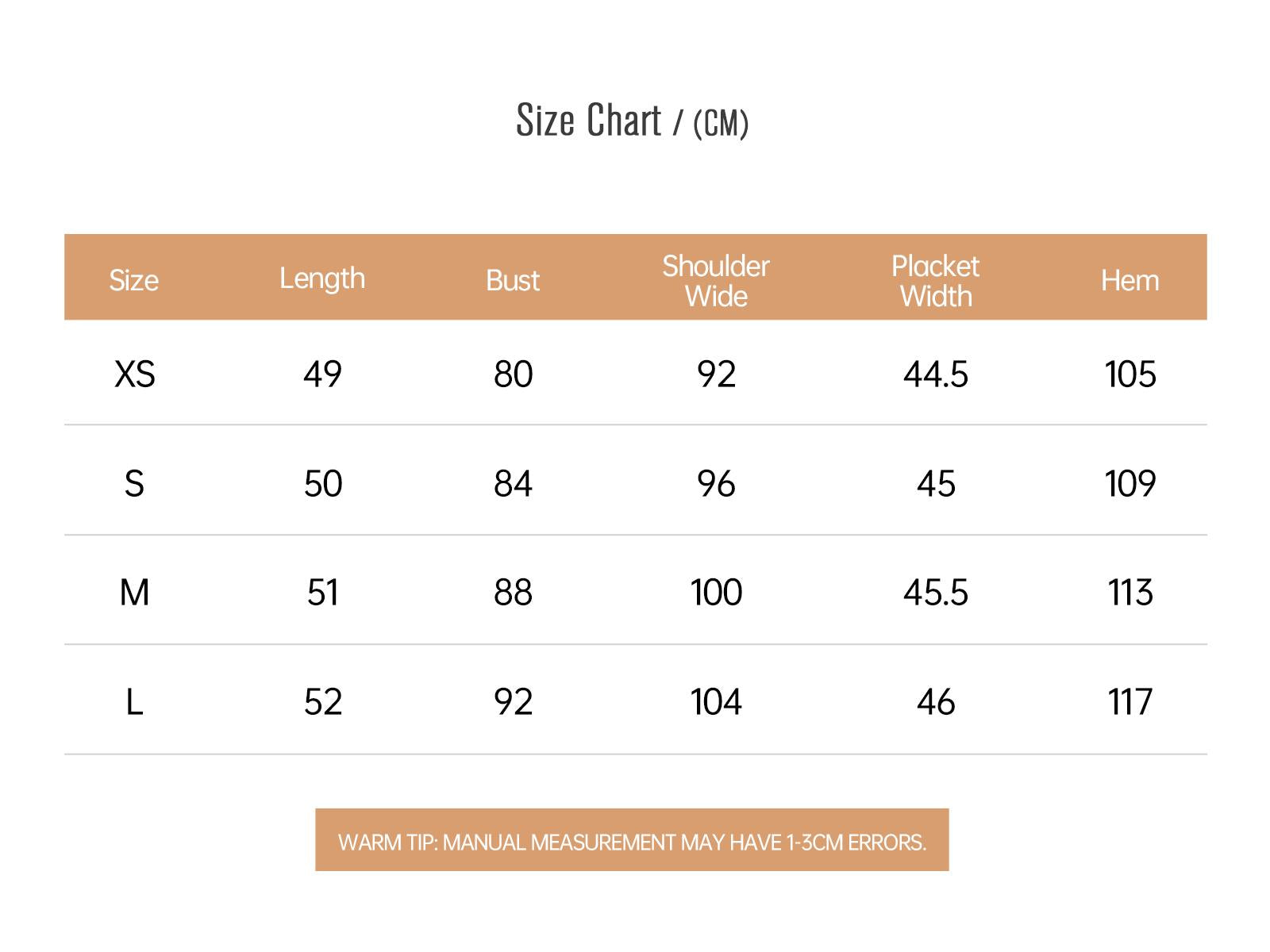
Task: Click the XS length value 49
Action: 322,374
